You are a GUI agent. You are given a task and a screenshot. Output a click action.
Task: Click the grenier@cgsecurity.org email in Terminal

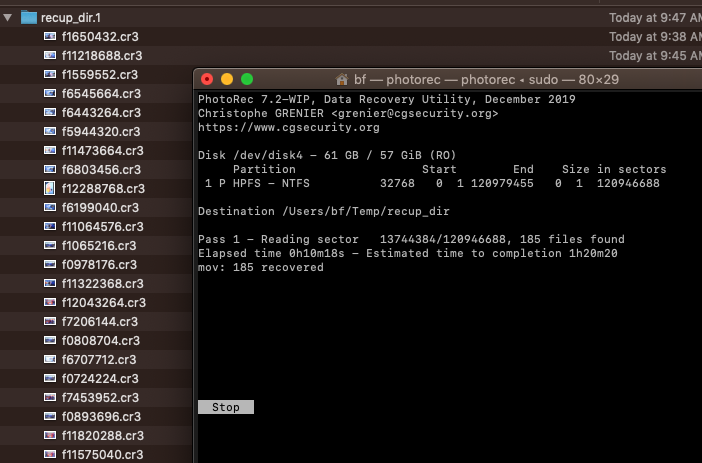(415, 114)
